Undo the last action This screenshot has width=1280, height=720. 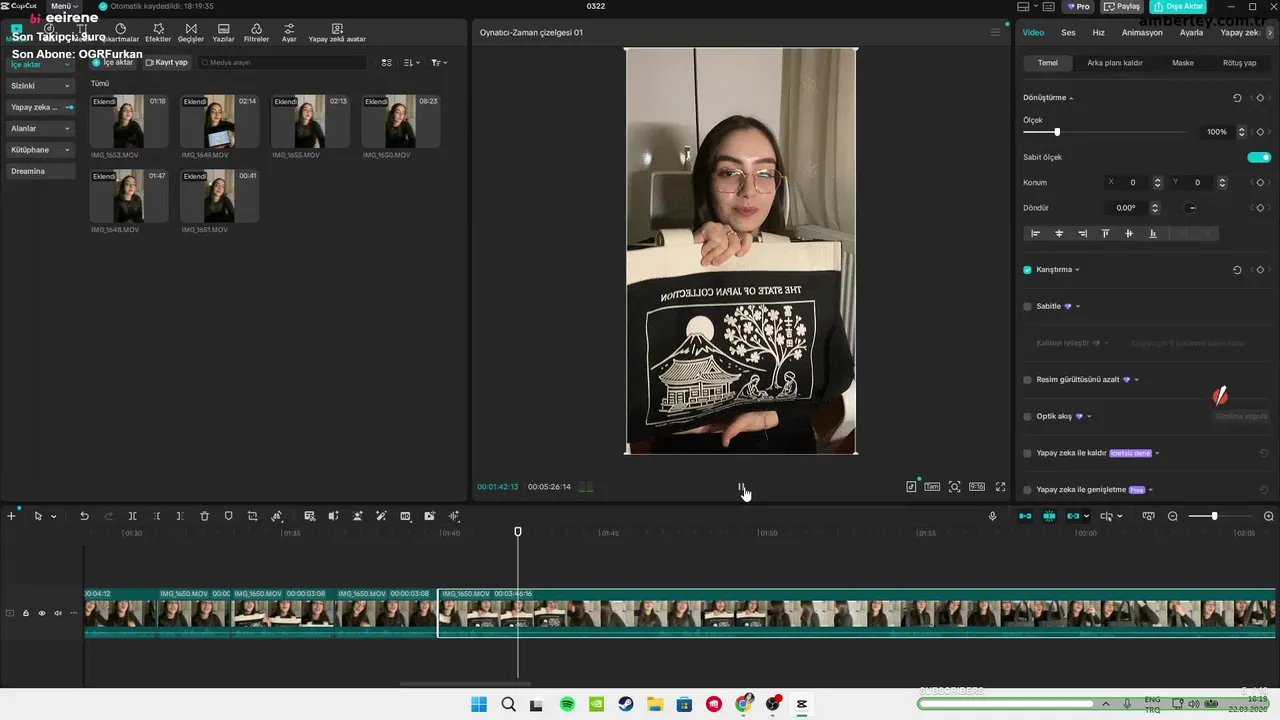(x=84, y=516)
